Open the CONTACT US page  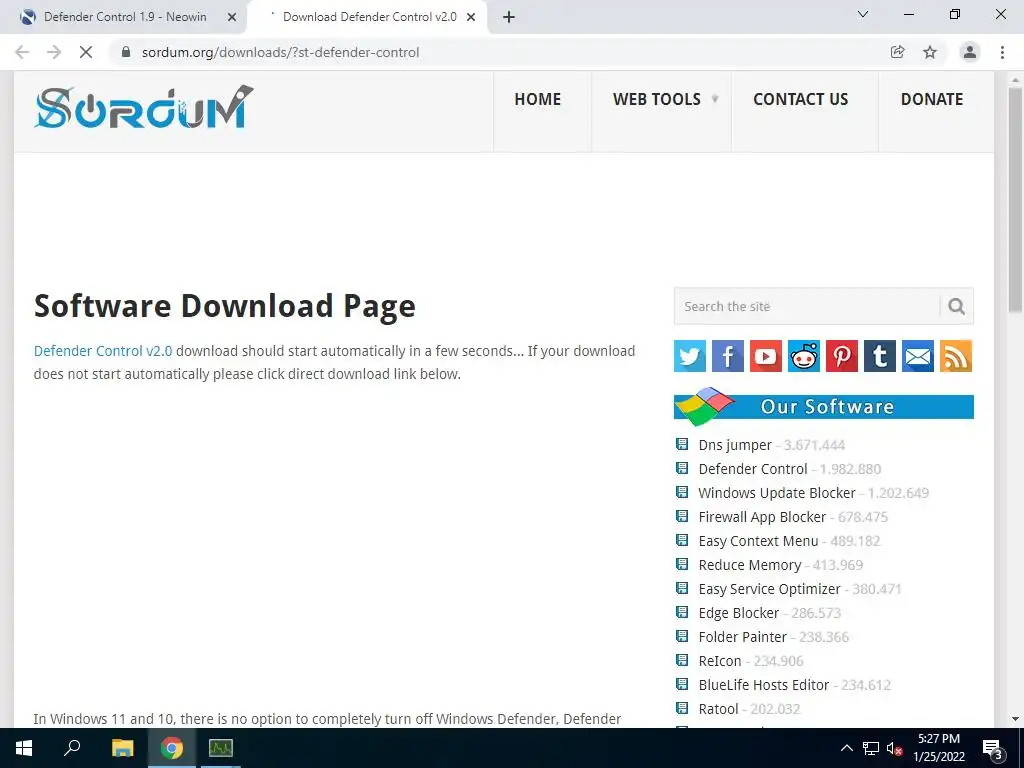pos(801,99)
